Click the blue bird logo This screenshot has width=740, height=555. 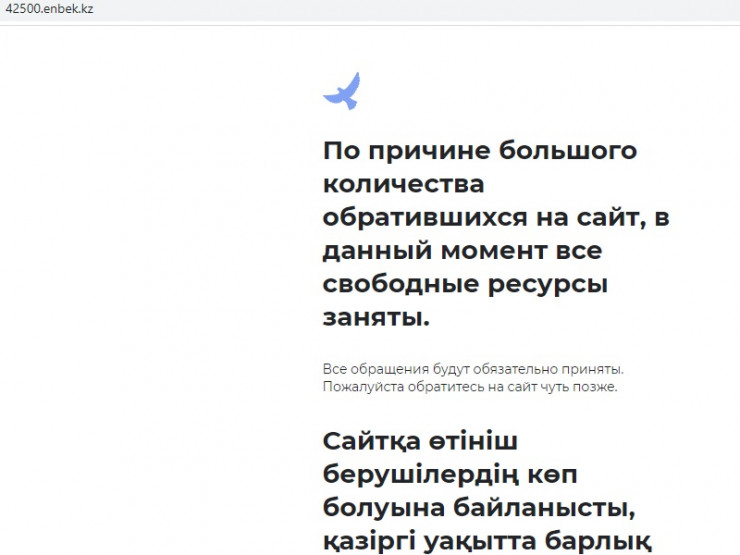click(341, 91)
